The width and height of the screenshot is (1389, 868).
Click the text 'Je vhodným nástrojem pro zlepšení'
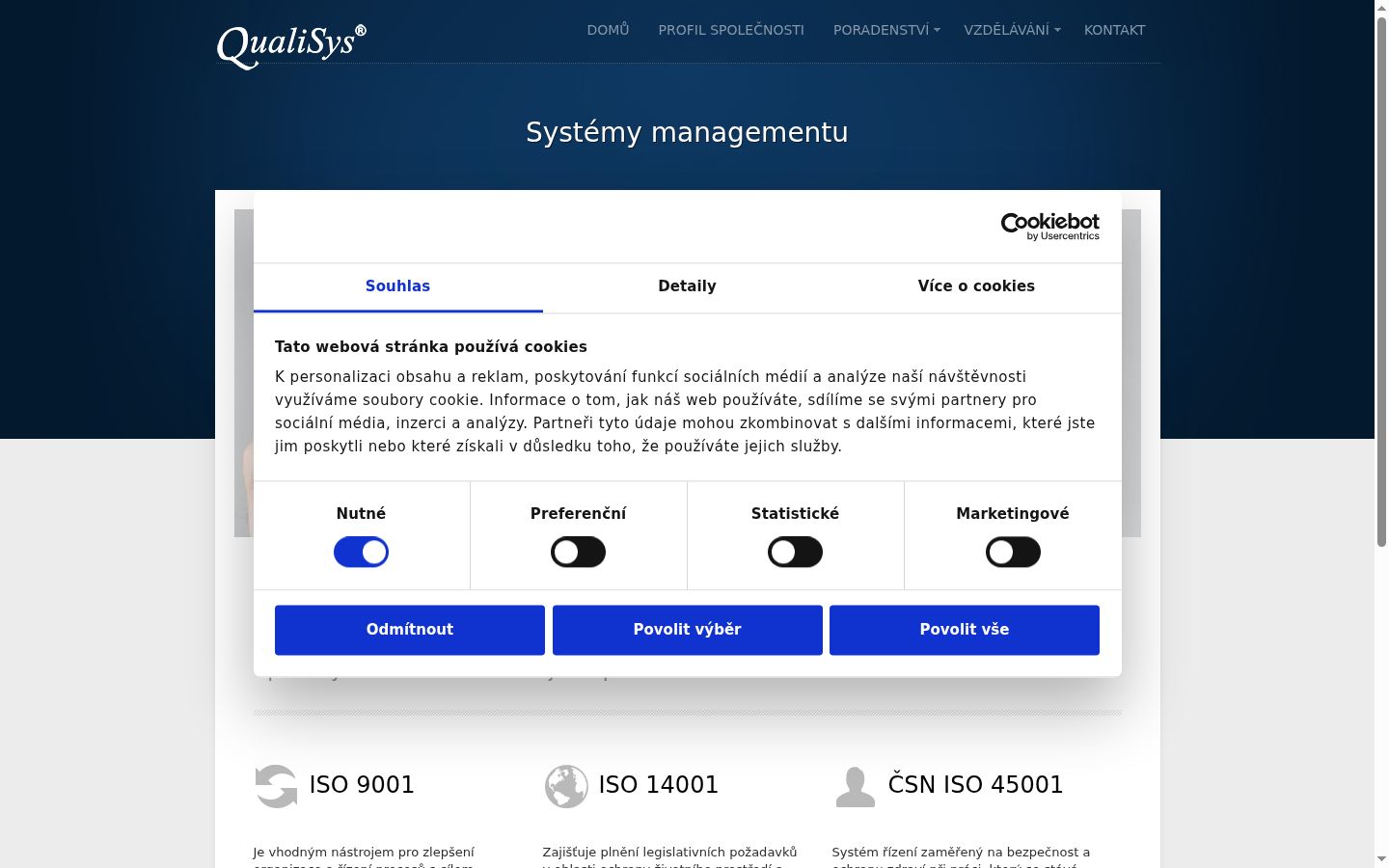click(364, 853)
